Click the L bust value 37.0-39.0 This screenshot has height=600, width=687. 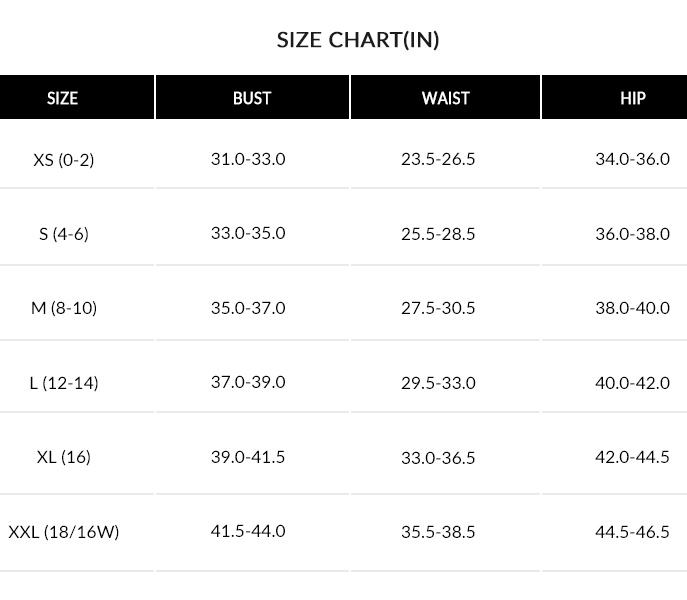coord(248,382)
